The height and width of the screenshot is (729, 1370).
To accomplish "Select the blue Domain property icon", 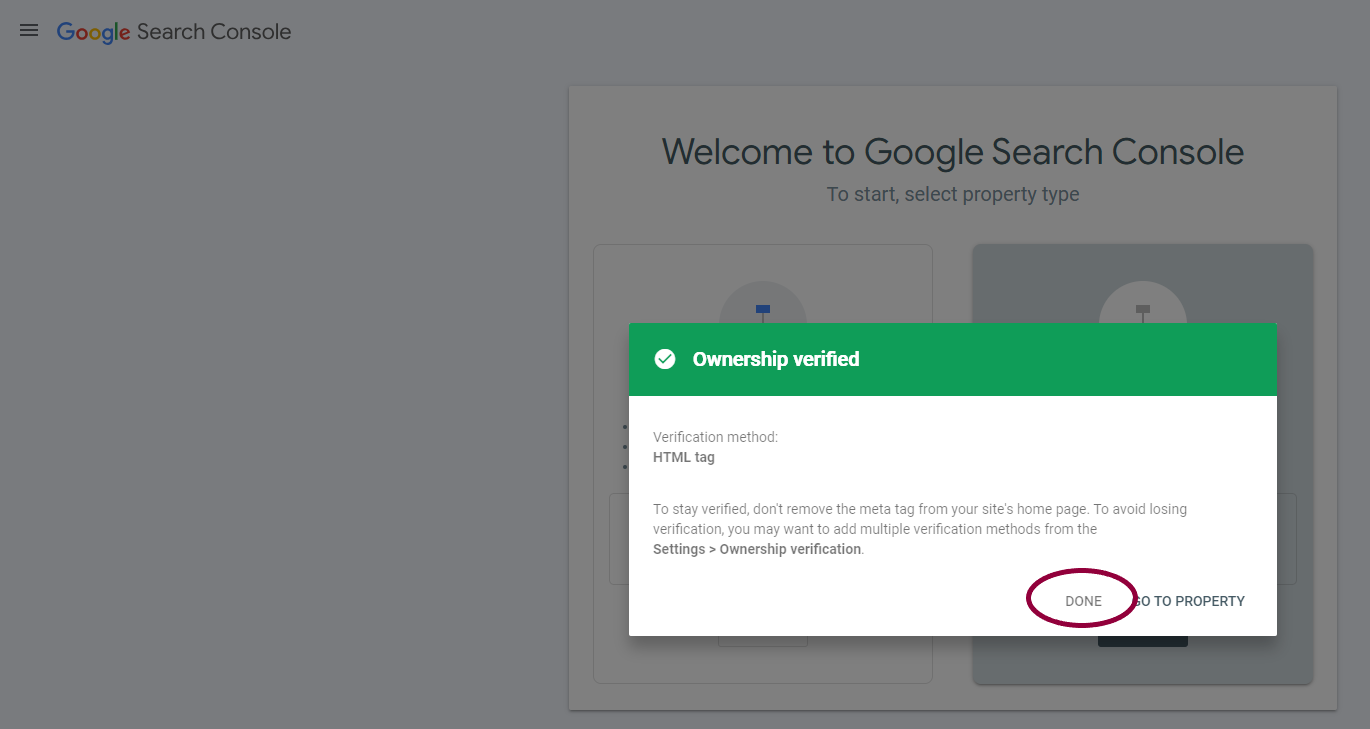I will (763, 311).
